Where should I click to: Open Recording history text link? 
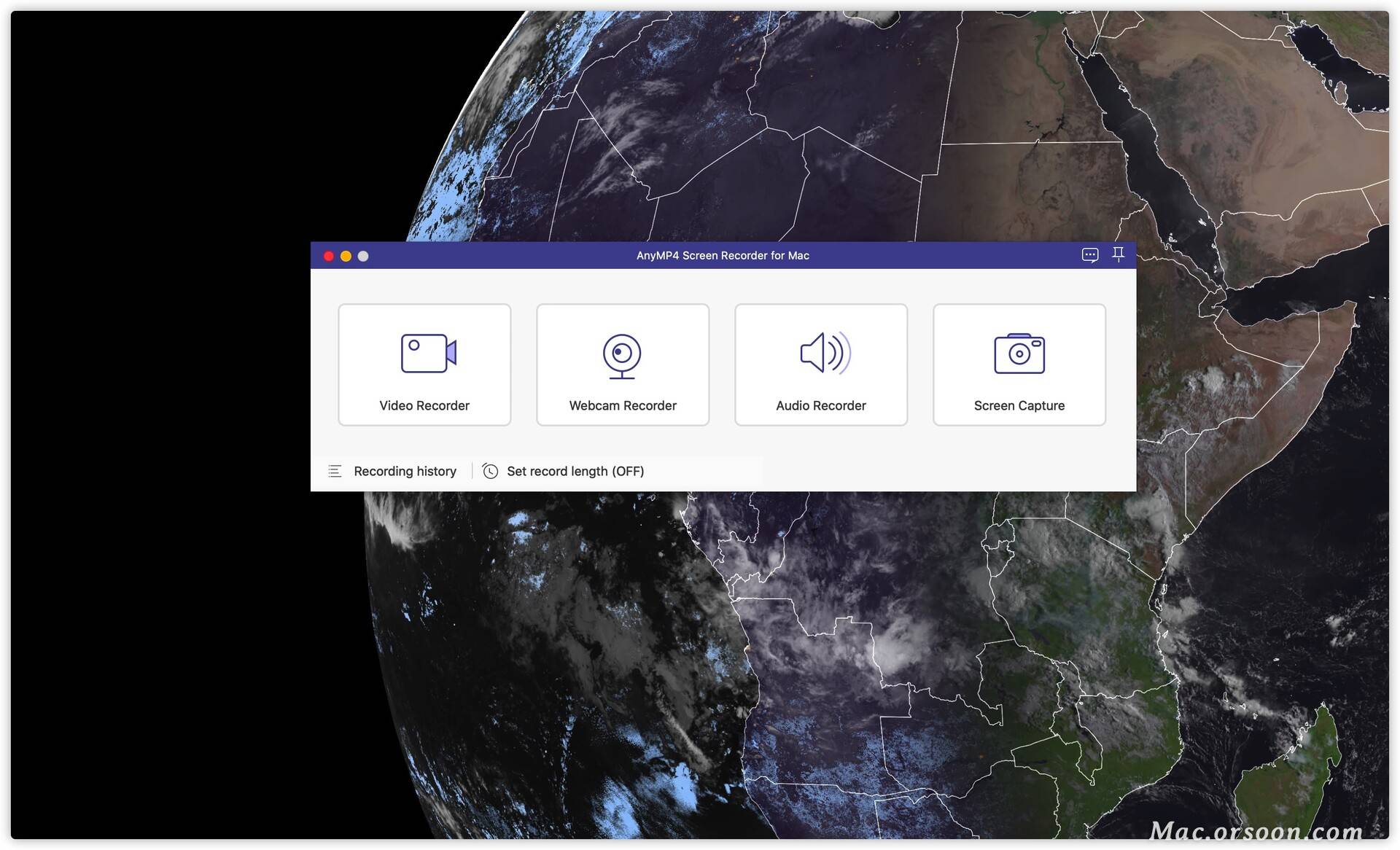pos(405,471)
